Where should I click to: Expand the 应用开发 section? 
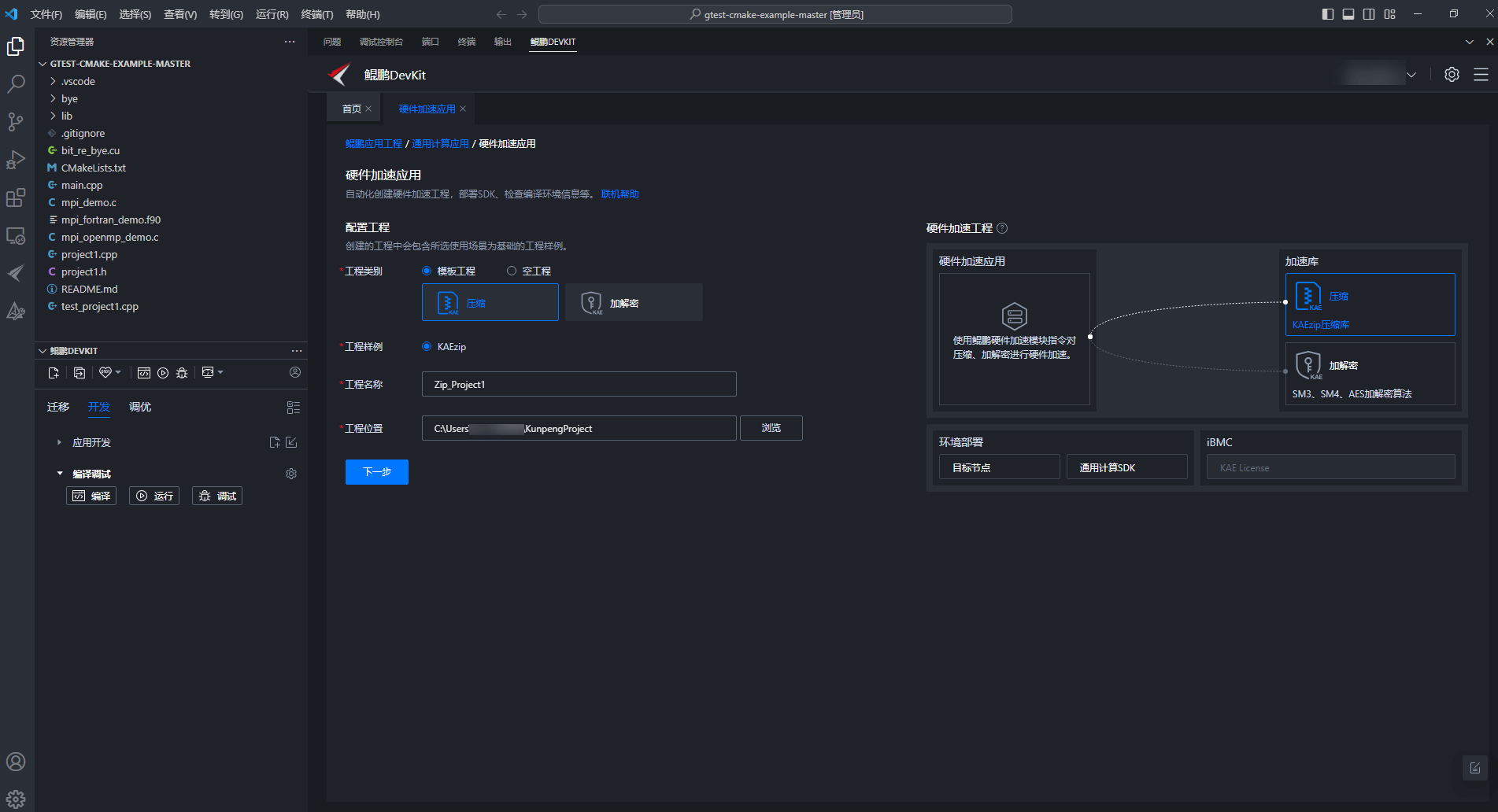(x=59, y=442)
